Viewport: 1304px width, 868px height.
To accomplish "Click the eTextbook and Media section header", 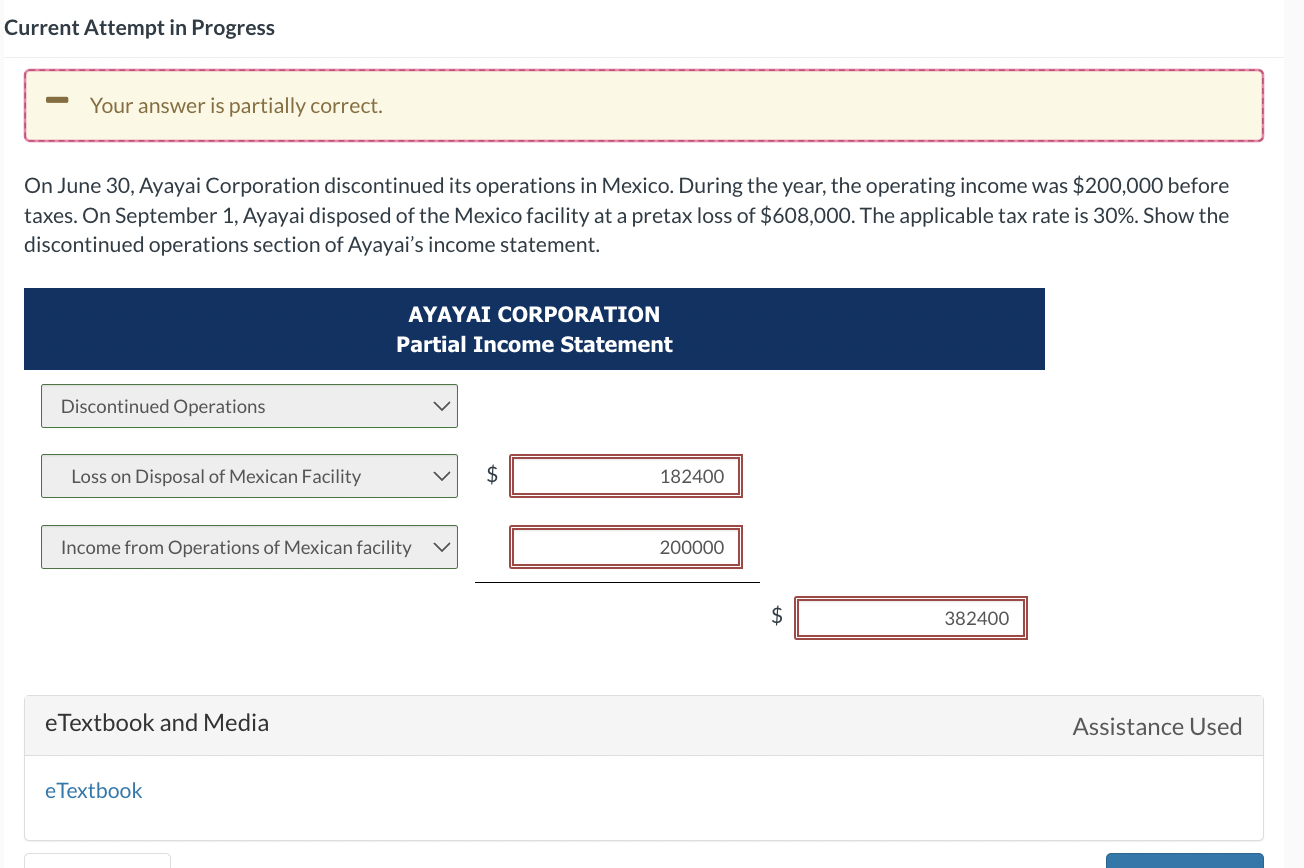I will [x=156, y=722].
